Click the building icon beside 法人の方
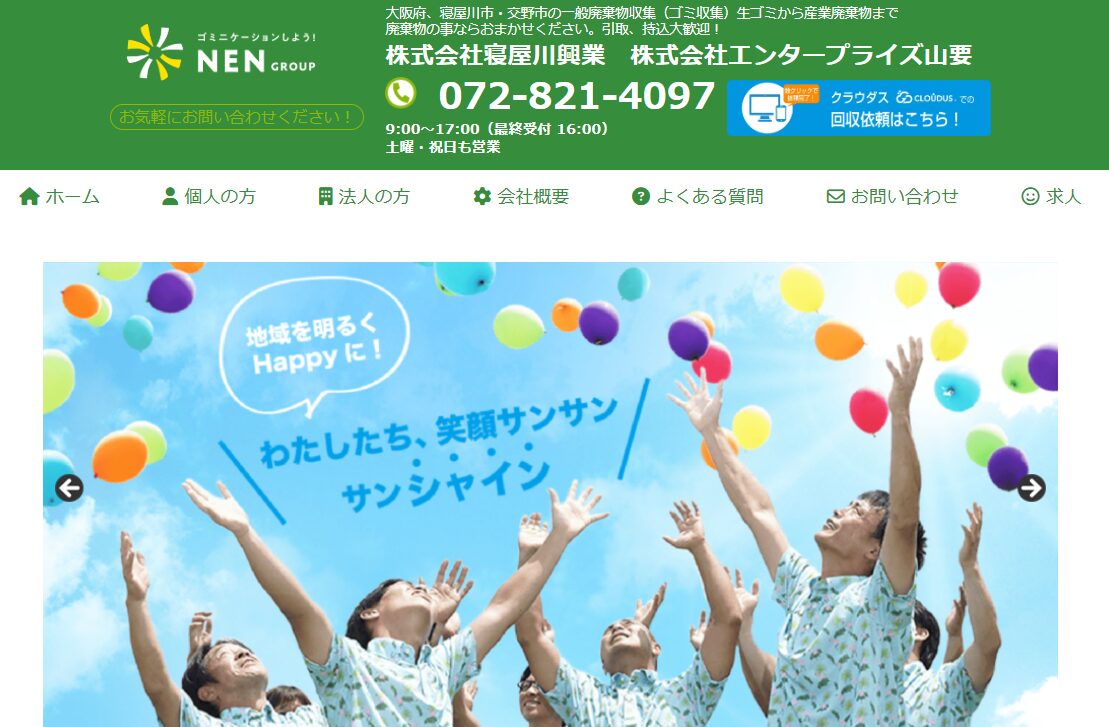 click(325, 196)
